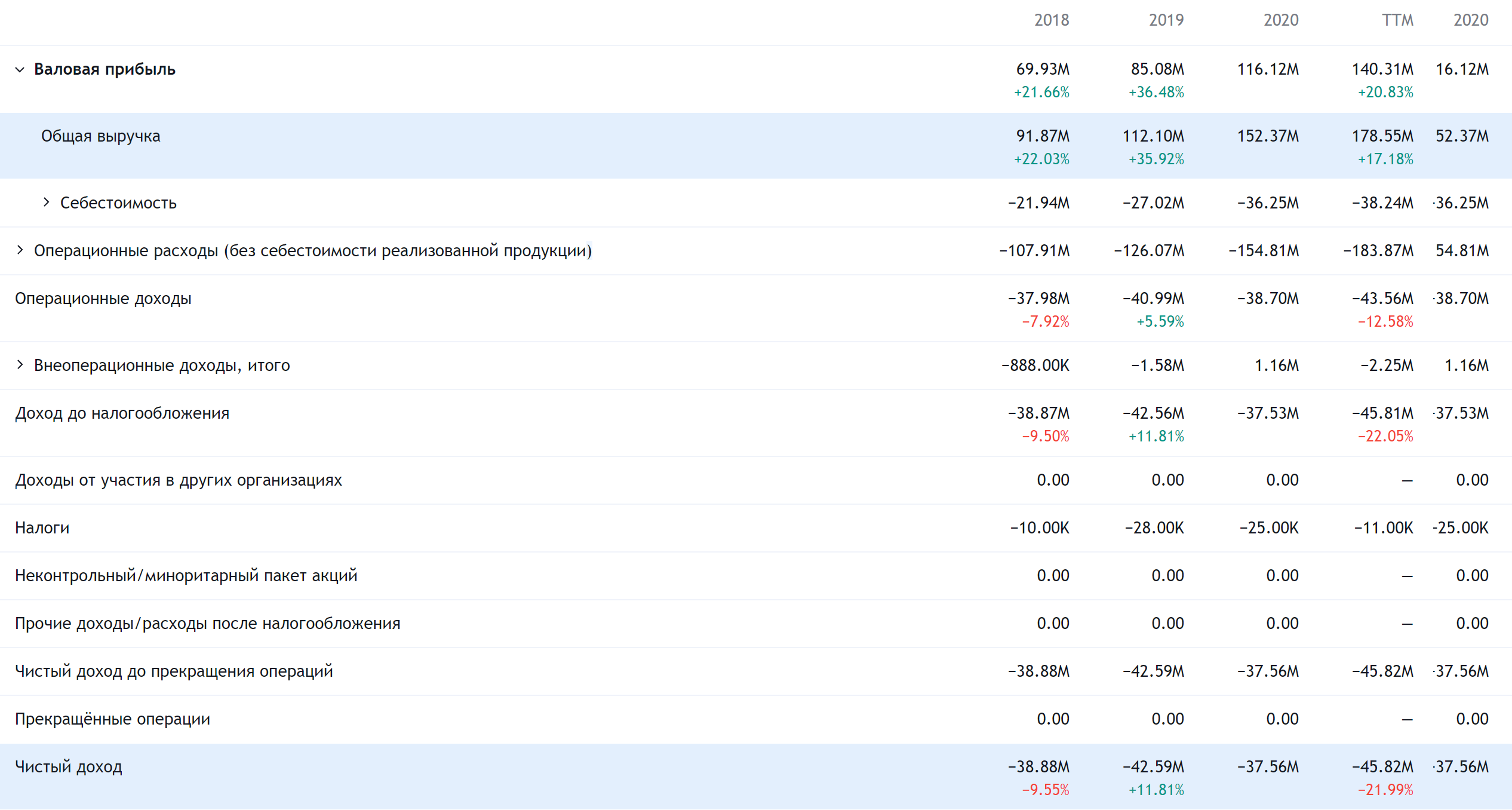Click the +17.18% TTM revenue growth

[x=1385, y=159]
